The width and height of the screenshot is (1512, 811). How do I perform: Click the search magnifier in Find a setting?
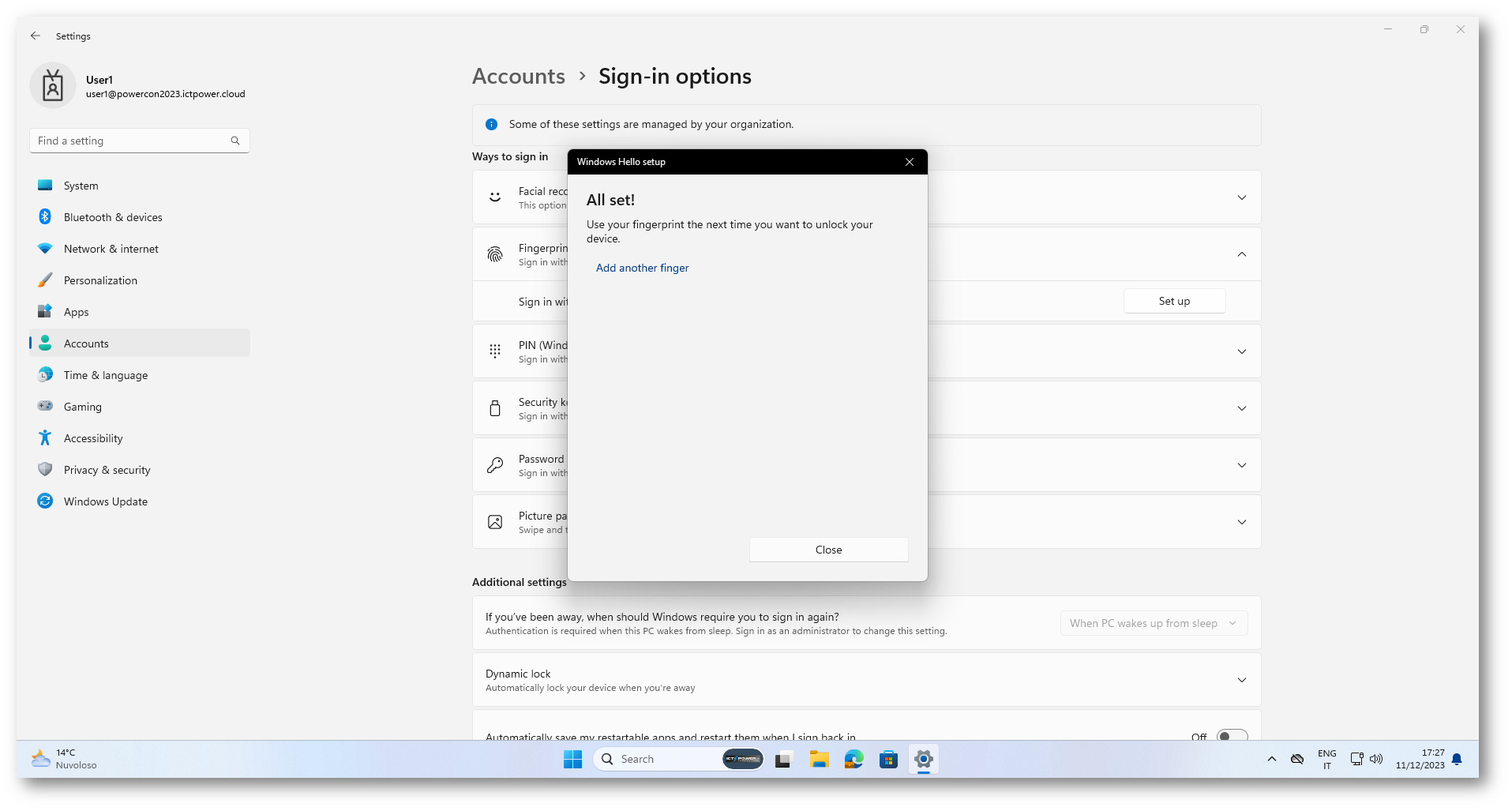coord(235,141)
